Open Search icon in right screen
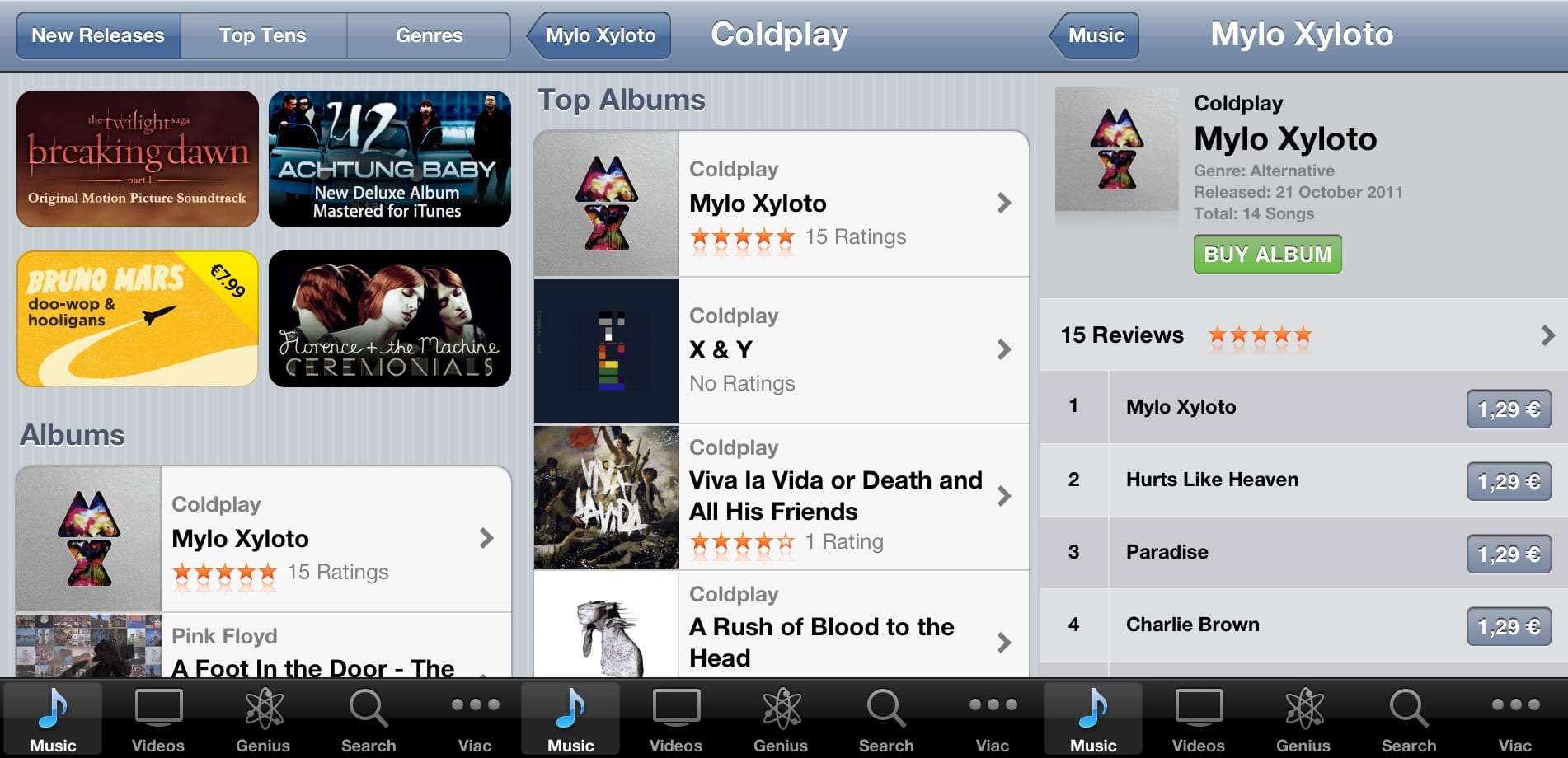The height and width of the screenshot is (758, 1568). [x=1409, y=709]
